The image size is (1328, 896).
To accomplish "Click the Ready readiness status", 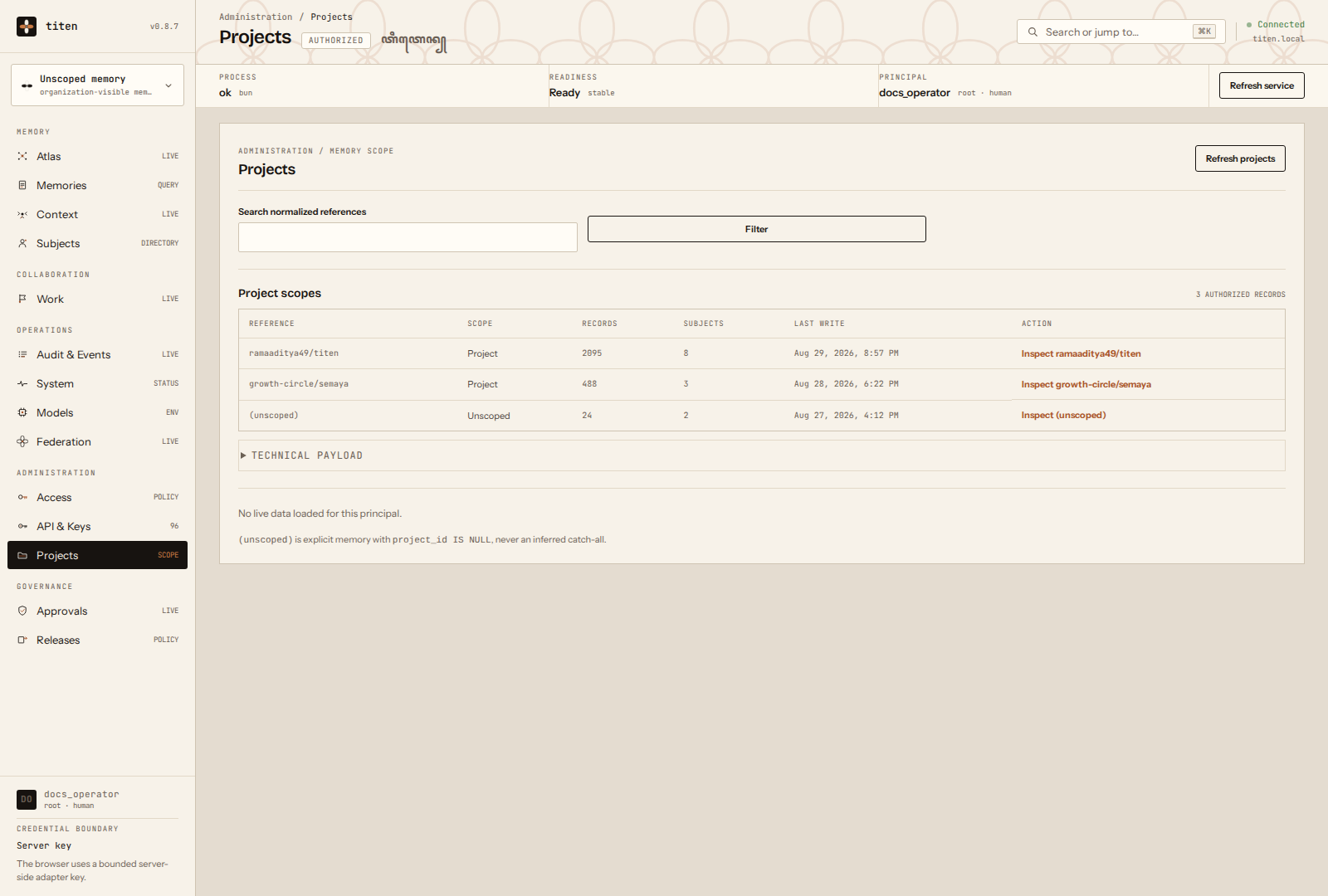I will 564,93.
